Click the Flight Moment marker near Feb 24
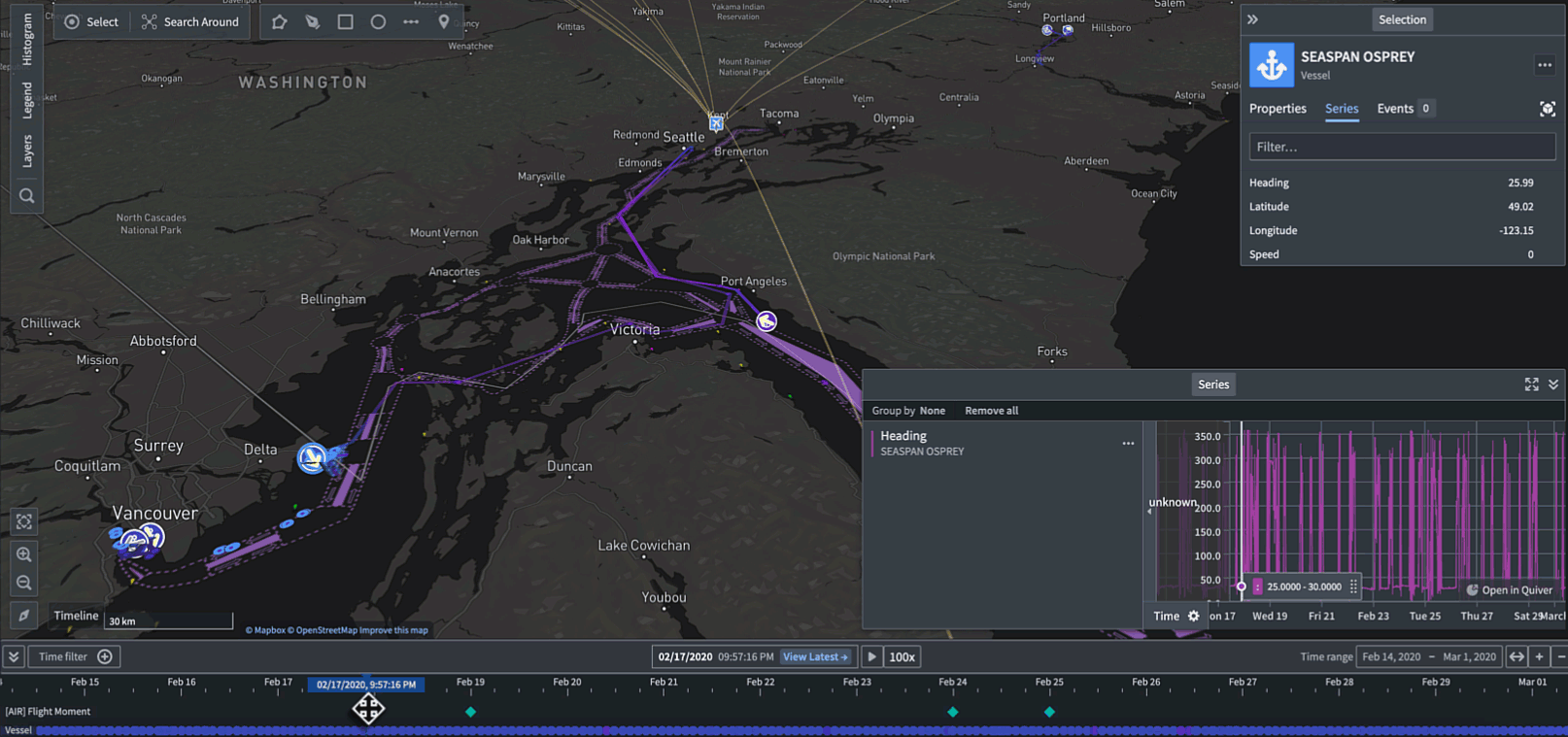The width and height of the screenshot is (1568, 737). [x=953, y=712]
